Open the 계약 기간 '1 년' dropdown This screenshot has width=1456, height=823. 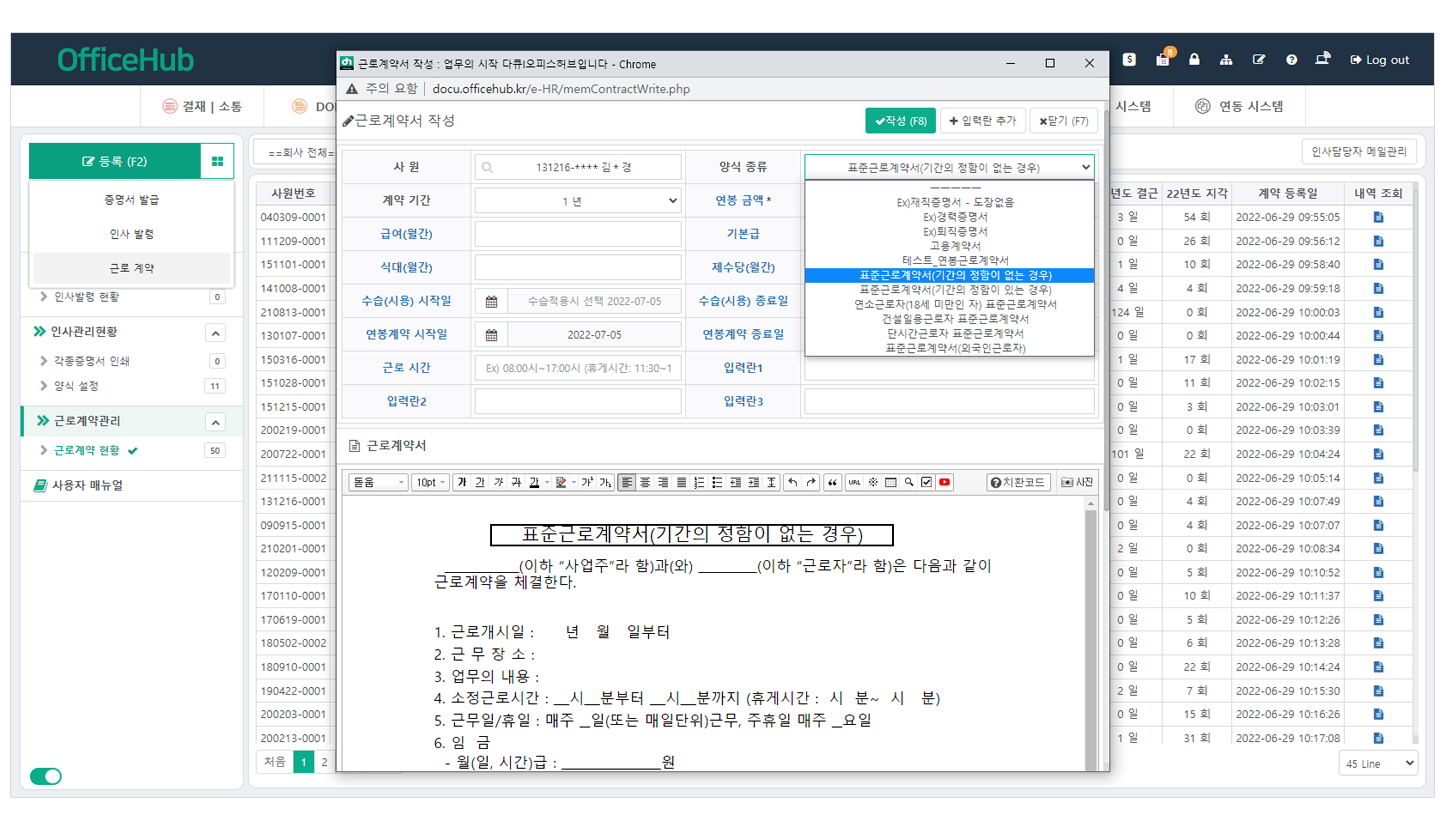coord(578,201)
